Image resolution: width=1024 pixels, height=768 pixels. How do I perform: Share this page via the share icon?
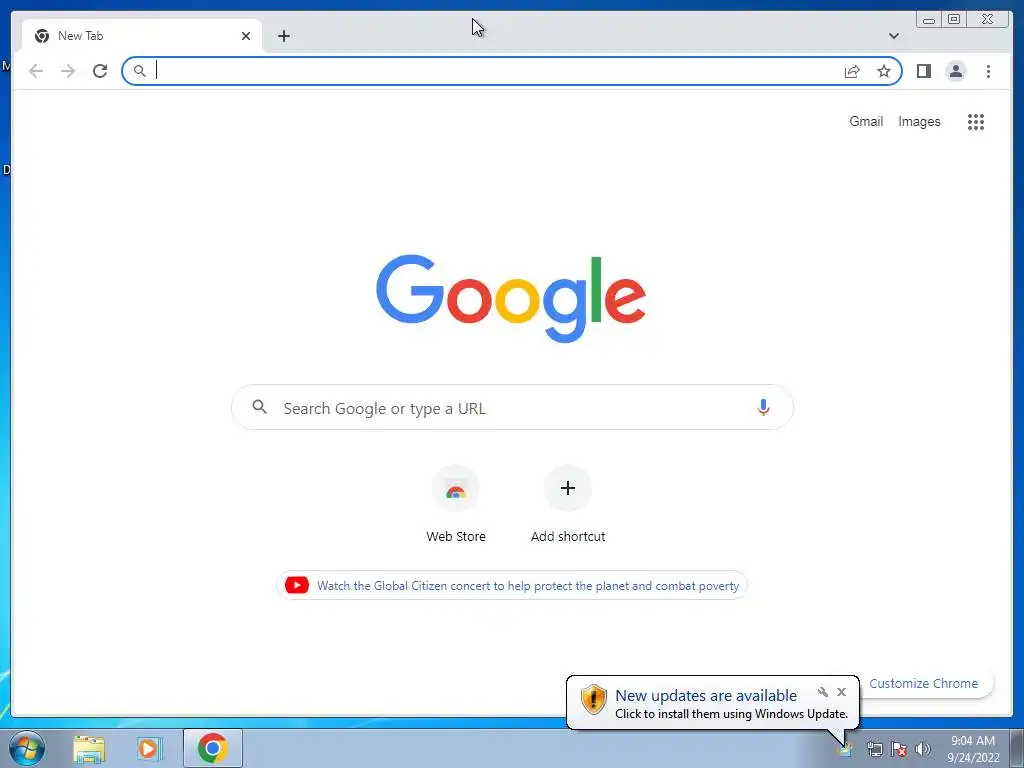852,71
